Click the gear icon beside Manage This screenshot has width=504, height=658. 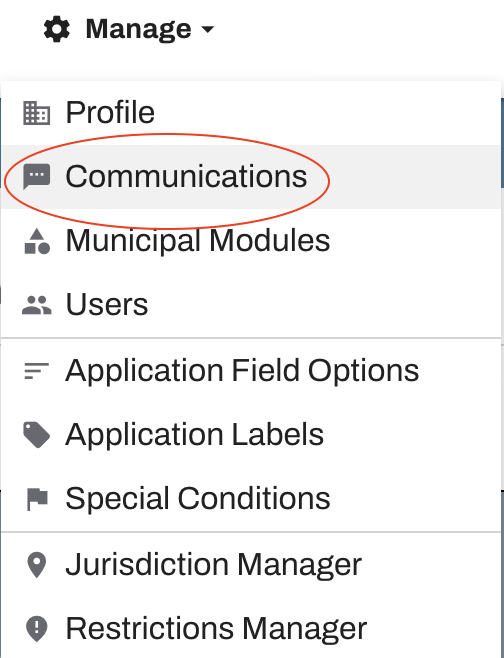point(57,29)
